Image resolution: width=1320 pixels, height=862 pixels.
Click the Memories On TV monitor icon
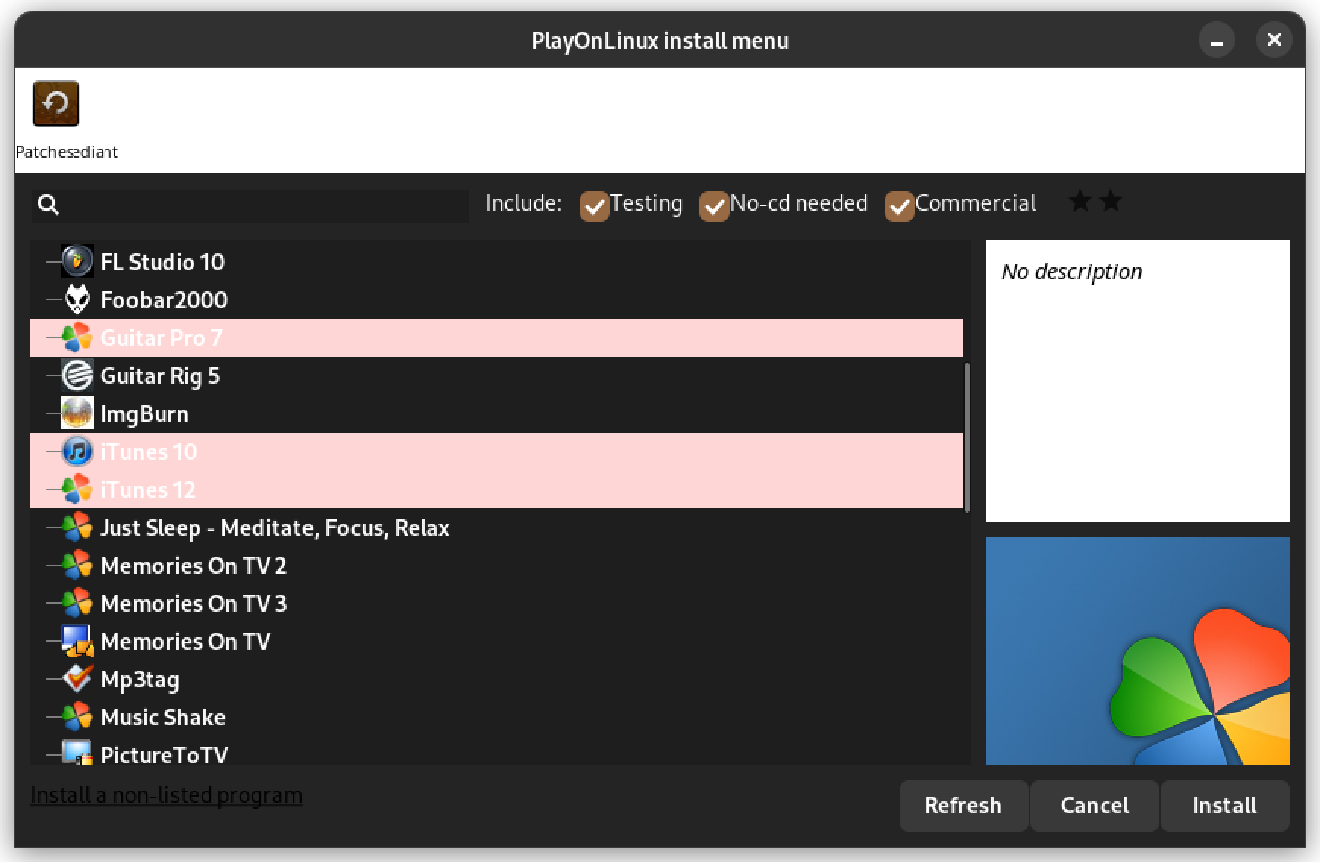pos(77,642)
